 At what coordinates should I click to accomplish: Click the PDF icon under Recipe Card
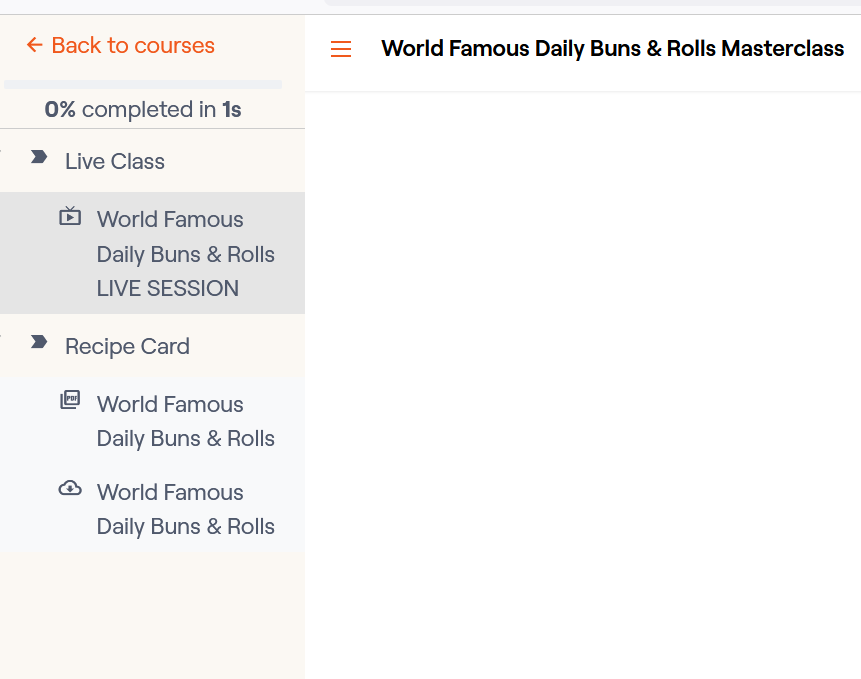(x=70, y=400)
